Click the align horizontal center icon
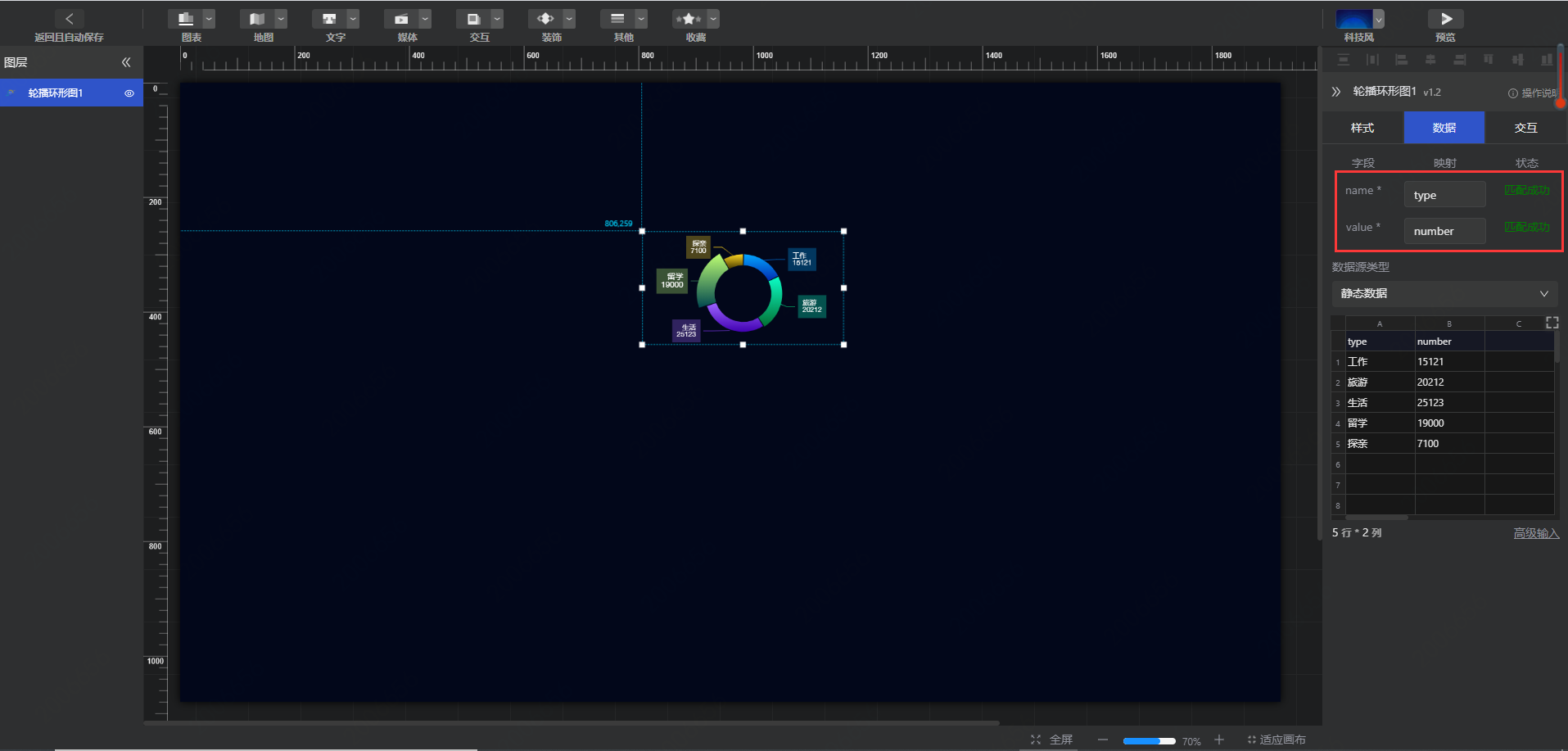The height and width of the screenshot is (751, 1568). tap(1430, 60)
